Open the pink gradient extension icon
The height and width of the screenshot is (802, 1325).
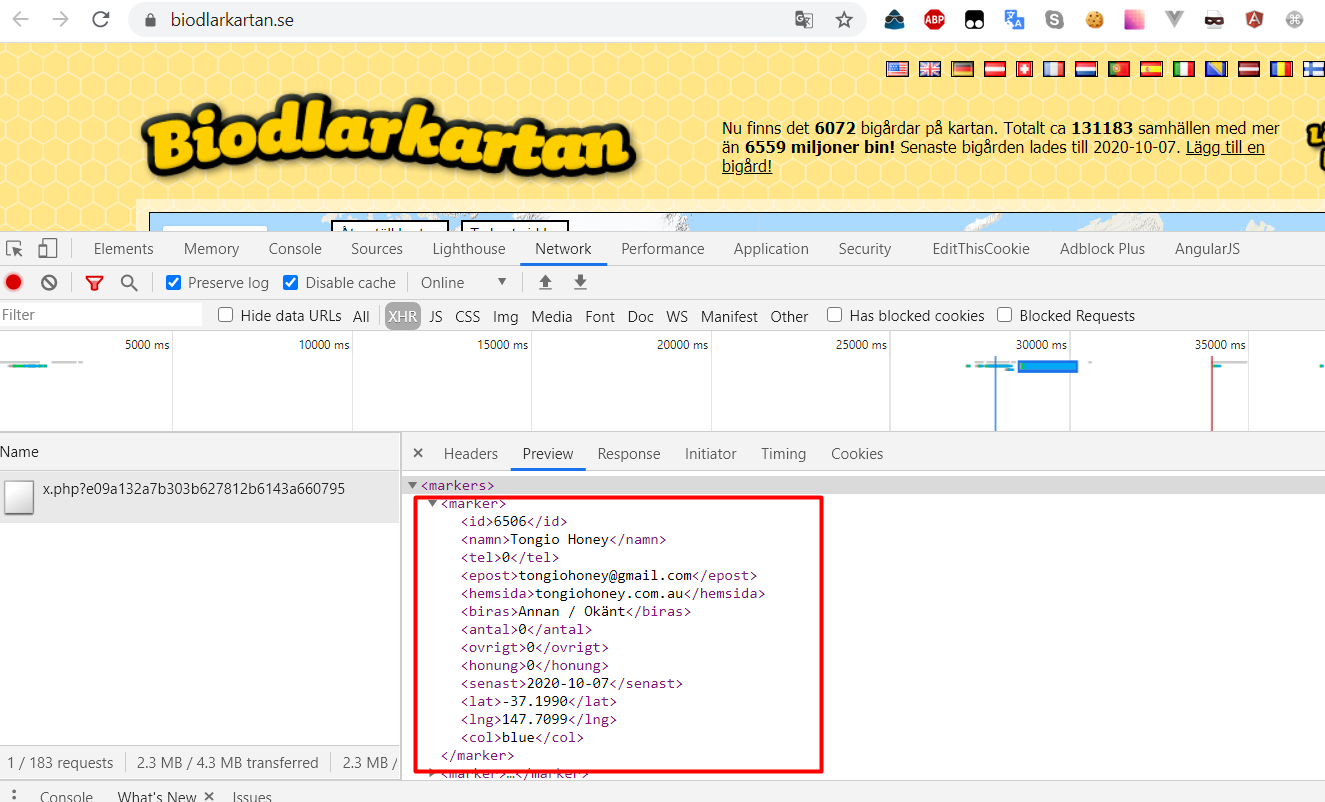[1134, 19]
